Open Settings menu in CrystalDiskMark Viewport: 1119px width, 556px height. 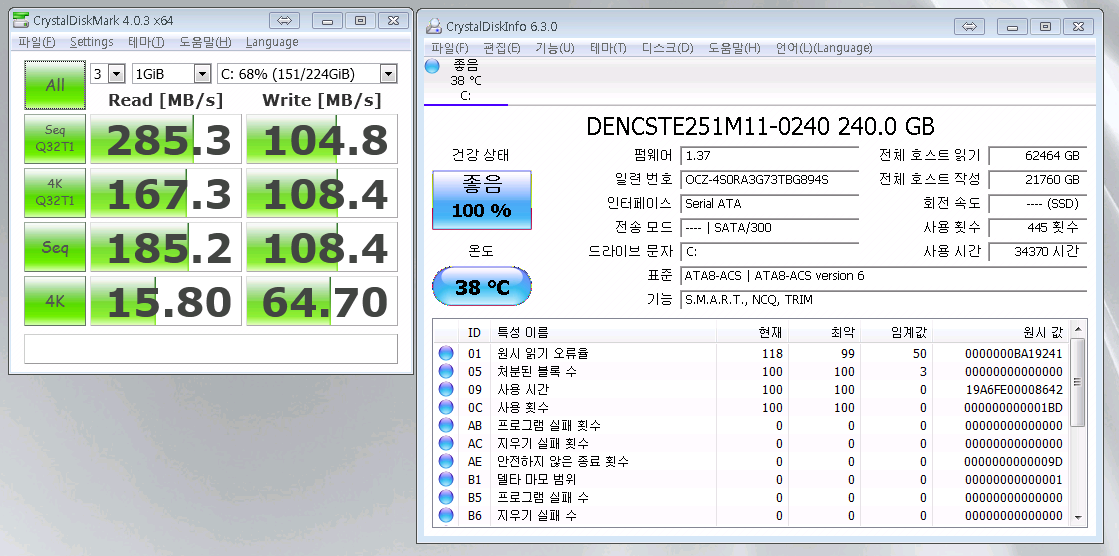pos(91,42)
